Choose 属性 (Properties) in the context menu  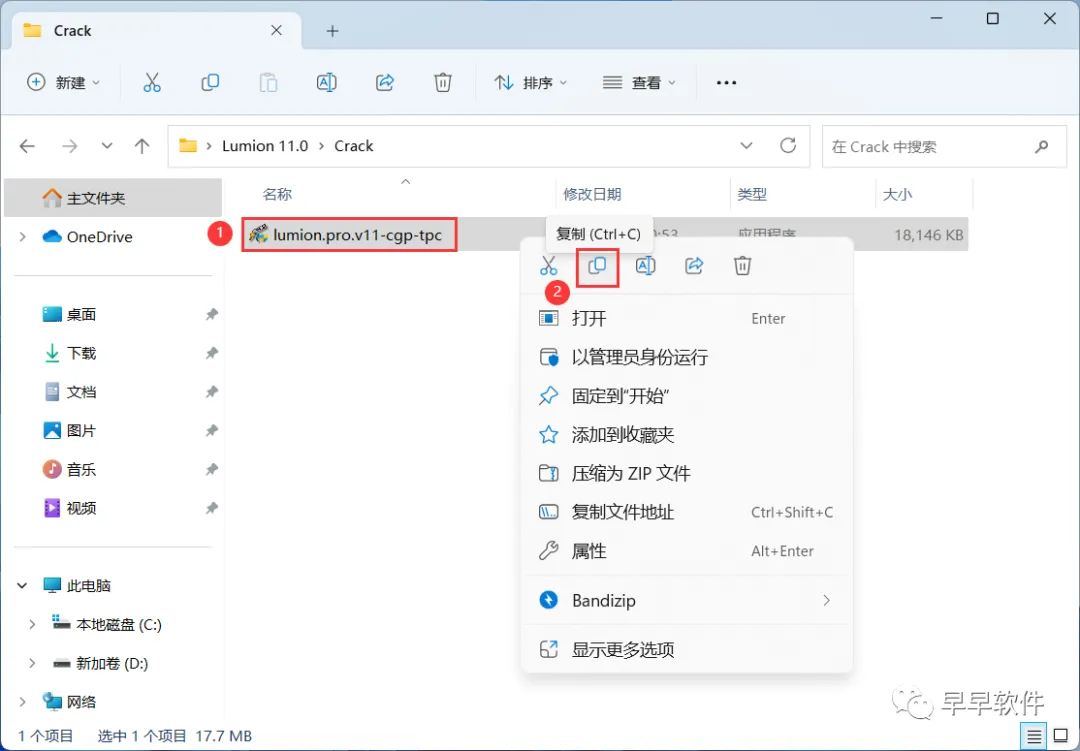coord(687,551)
